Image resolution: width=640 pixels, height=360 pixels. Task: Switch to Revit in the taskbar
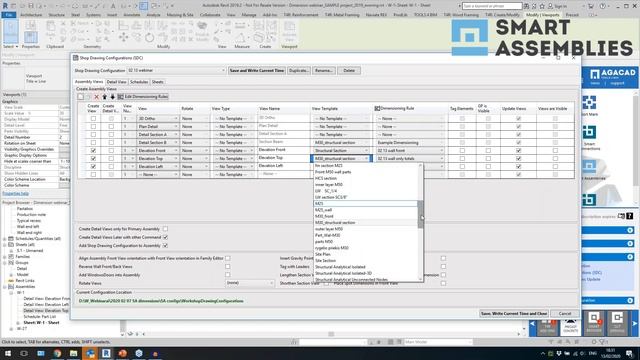(106, 353)
